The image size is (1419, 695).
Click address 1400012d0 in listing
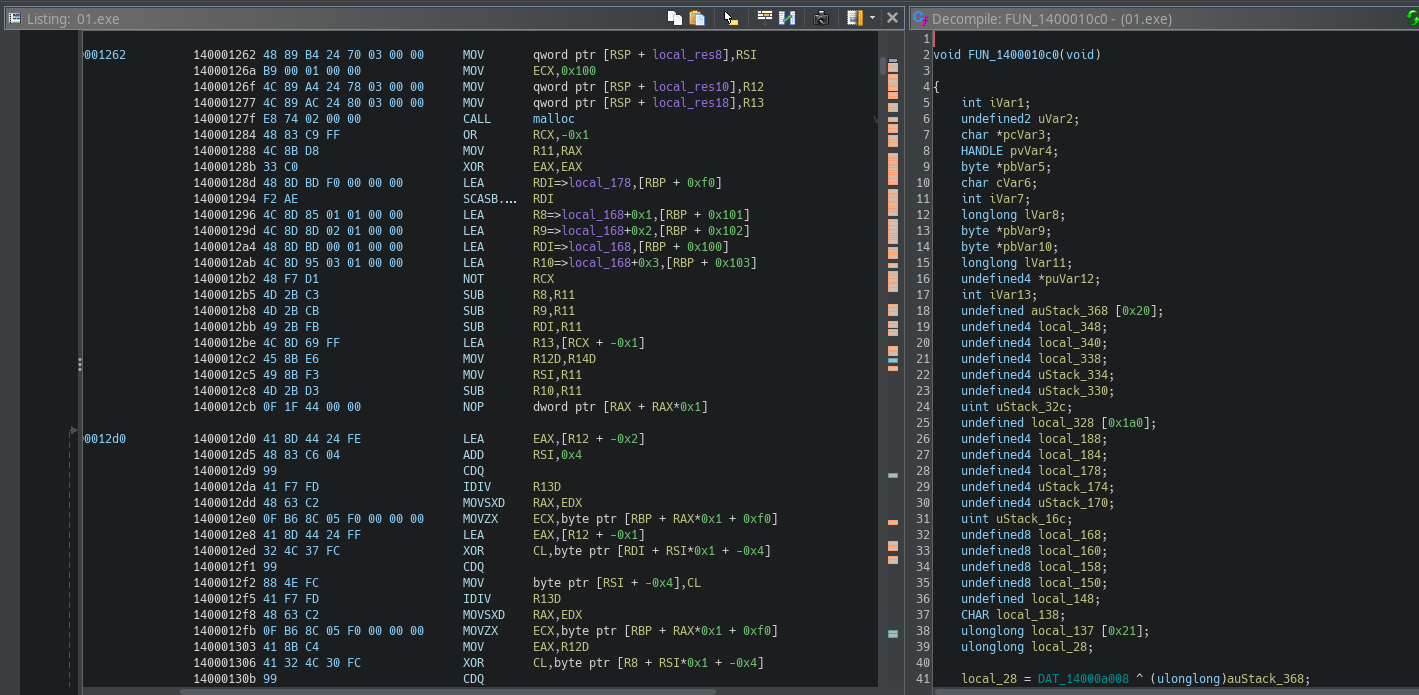click(225, 439)
